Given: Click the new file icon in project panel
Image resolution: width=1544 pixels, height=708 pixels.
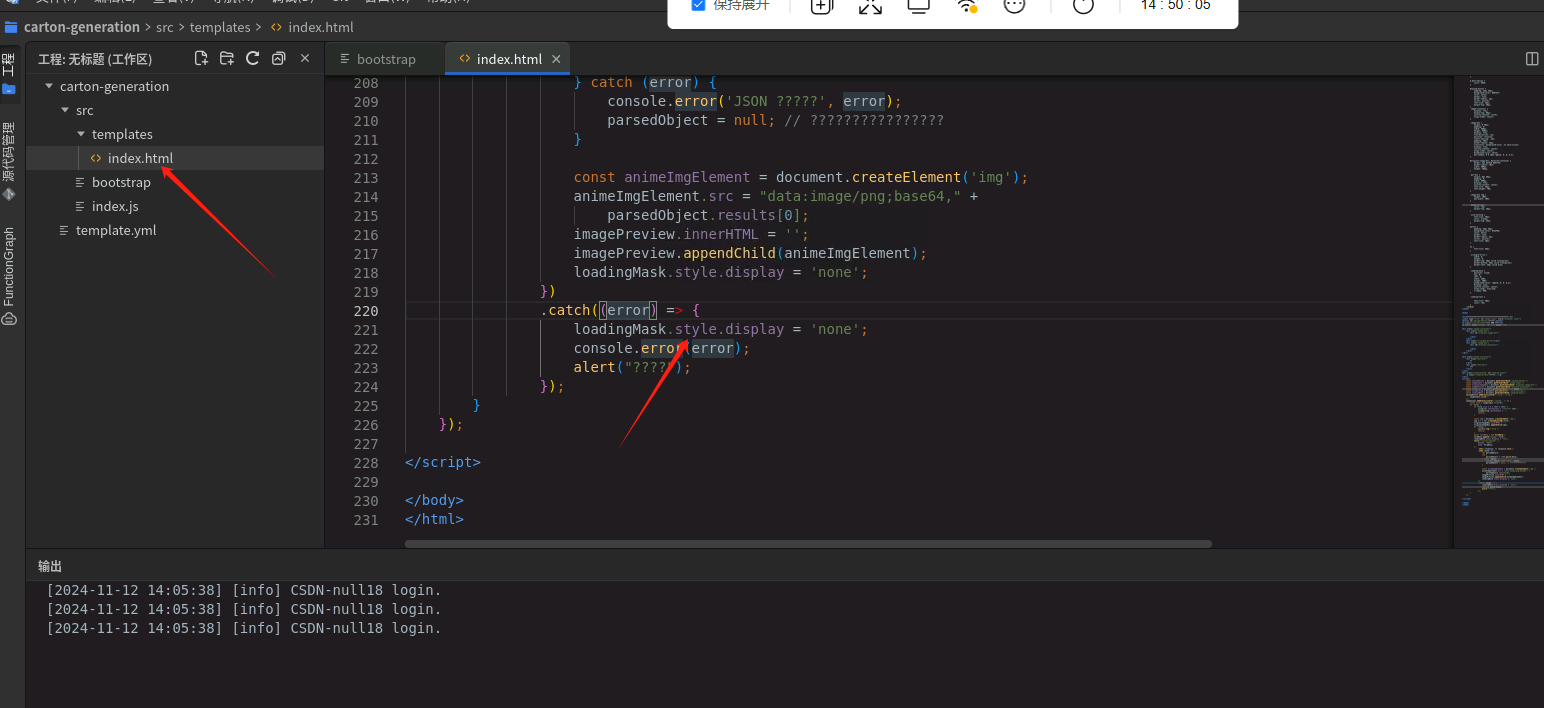Looking at the screenshot, I should pos(201,59).
